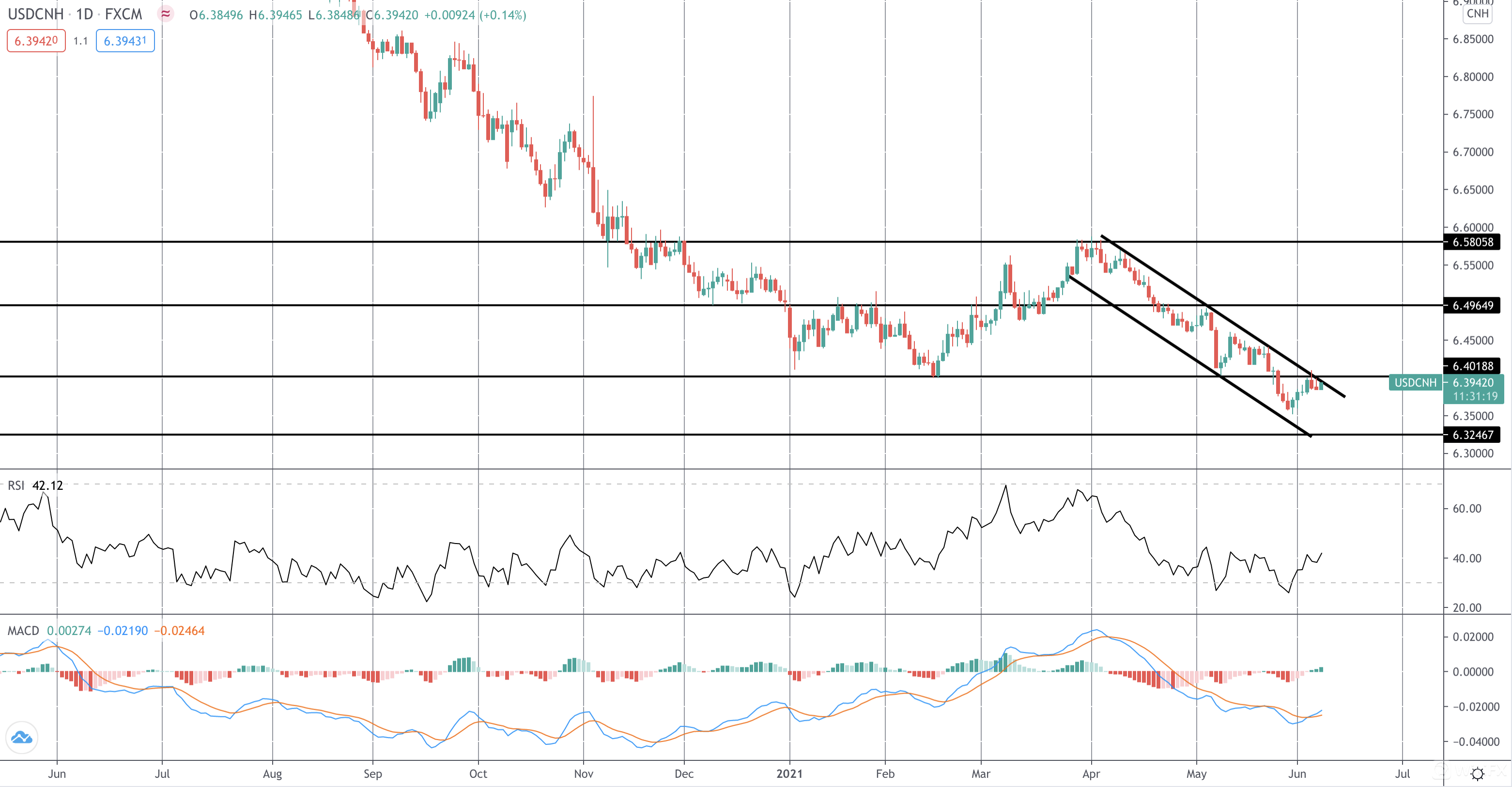Click the blue buy price 6.39431 button
1512x787 pixels.
click(125, 41)
